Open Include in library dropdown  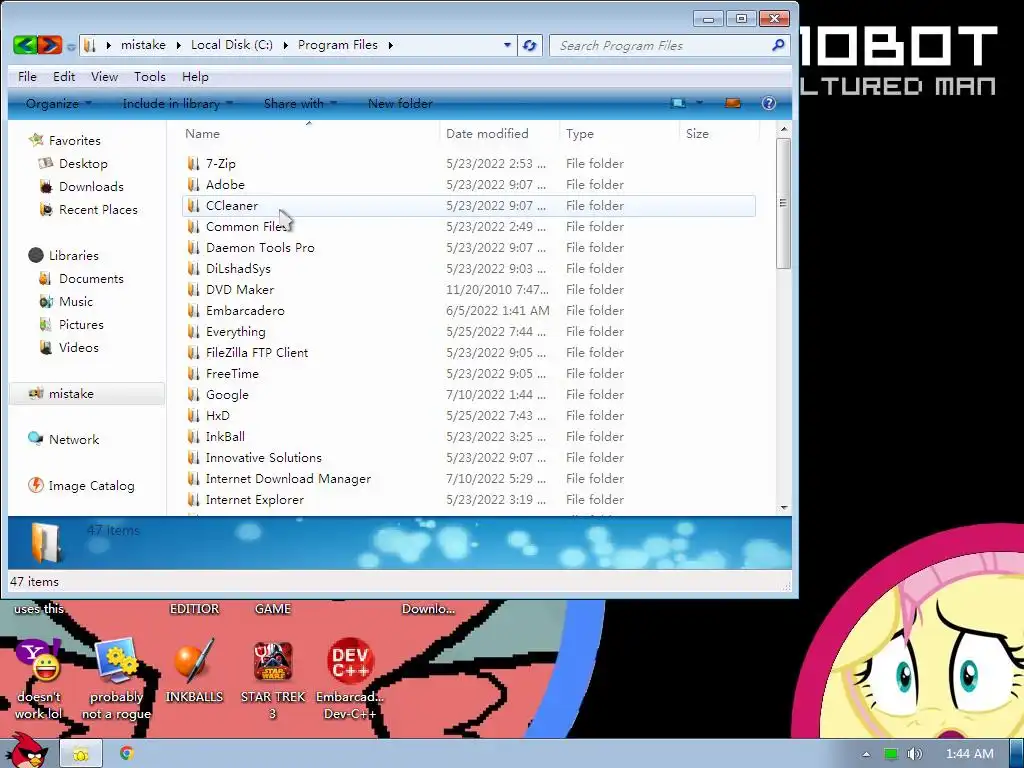click(178, 104)
